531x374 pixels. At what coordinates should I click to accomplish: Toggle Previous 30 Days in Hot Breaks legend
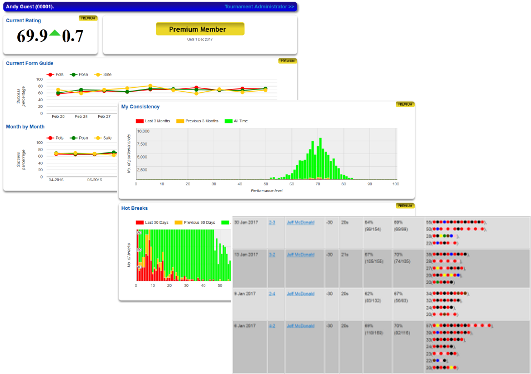pyautogui.click(x=195, y=223)
